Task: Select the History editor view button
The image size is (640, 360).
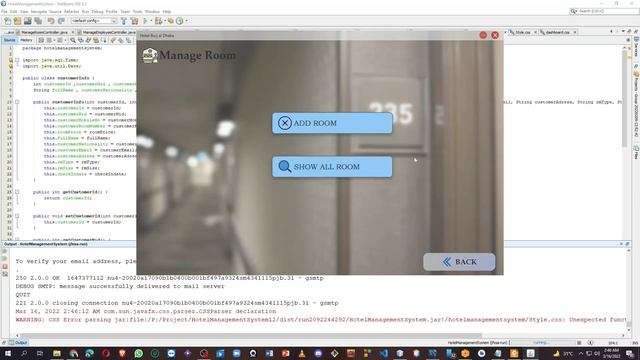Action: 26,40
